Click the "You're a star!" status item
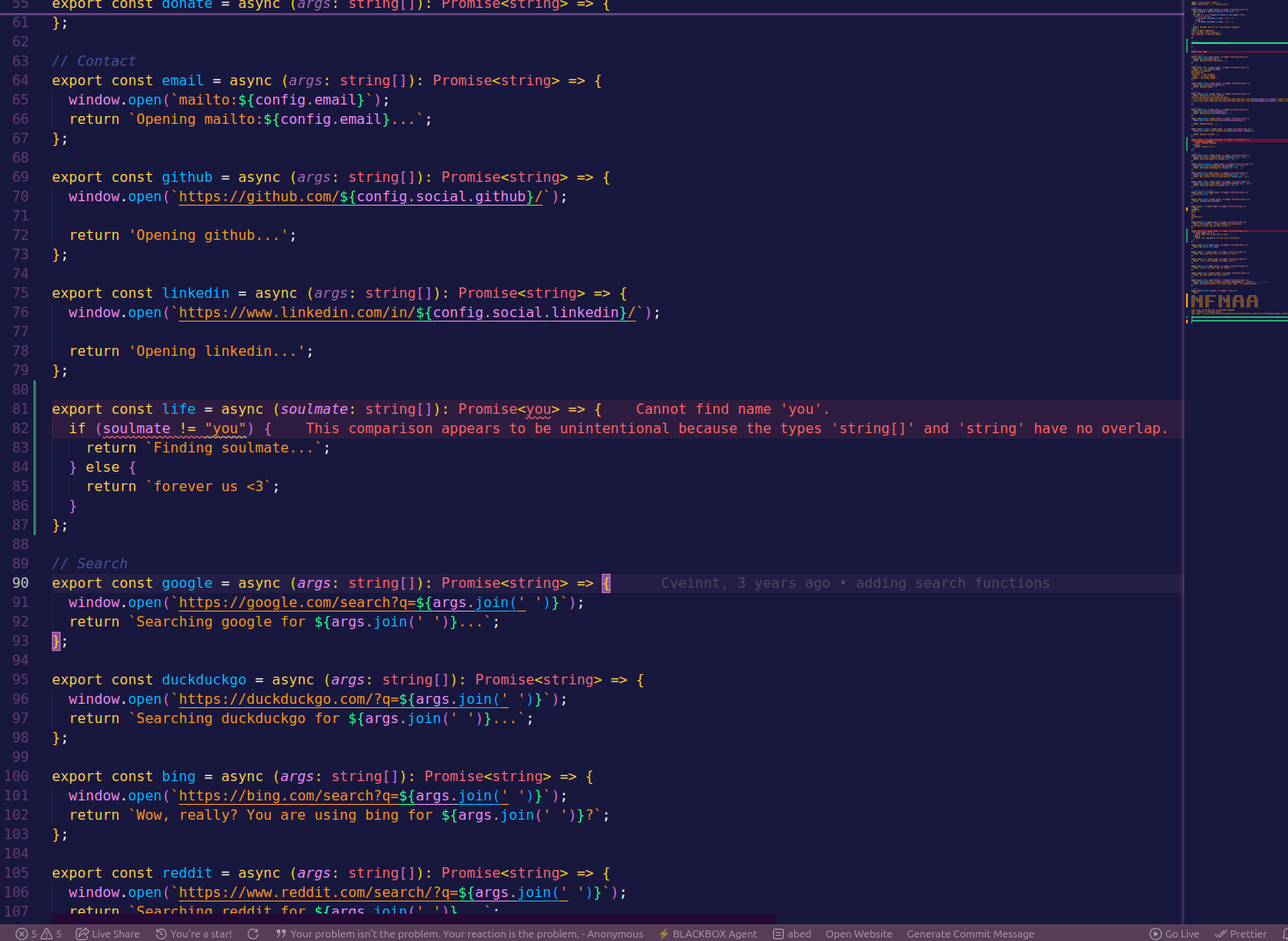This screenshot has width=1288, height=941. click(194, 934)
